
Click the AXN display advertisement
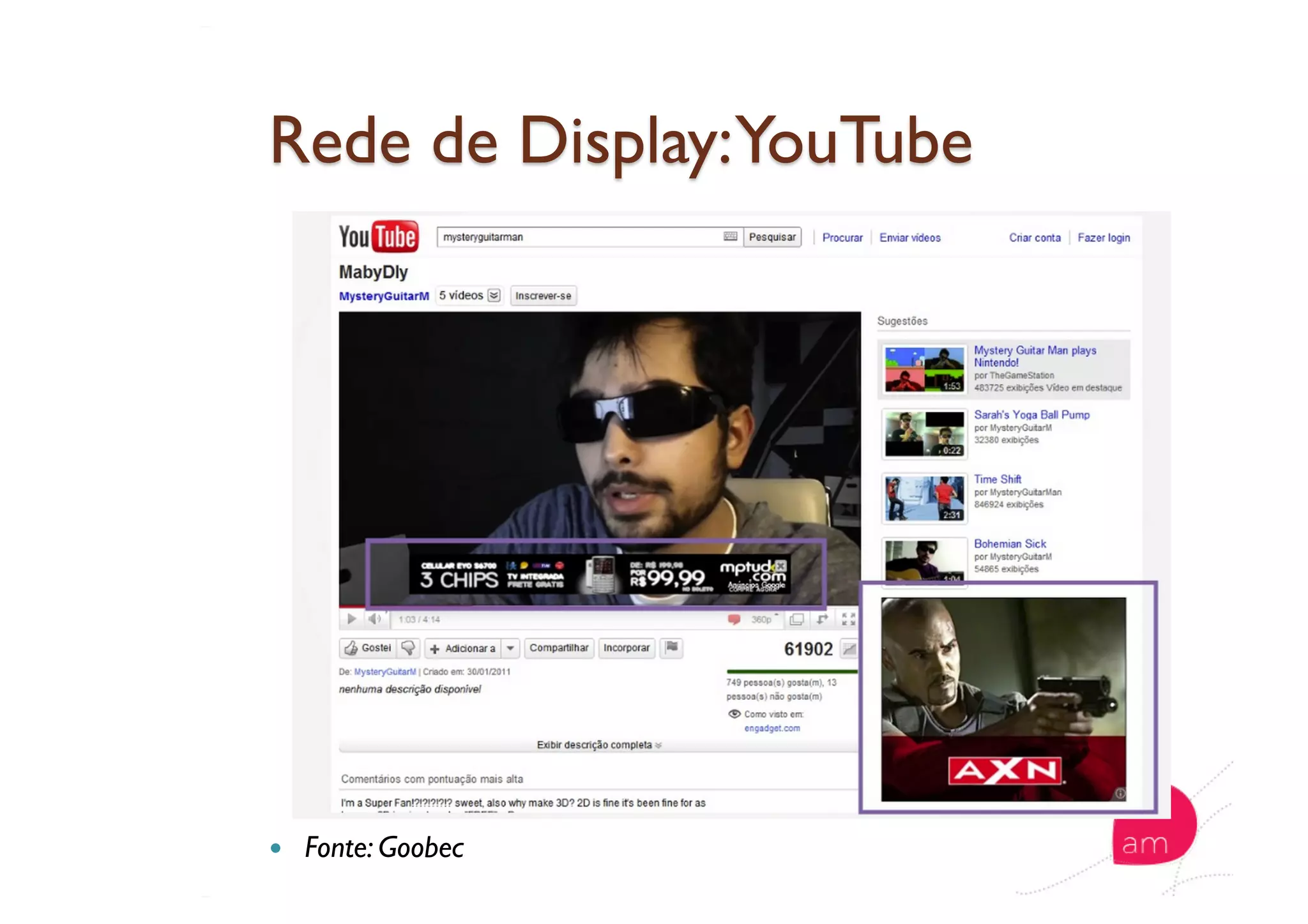tap(1003, 699)
